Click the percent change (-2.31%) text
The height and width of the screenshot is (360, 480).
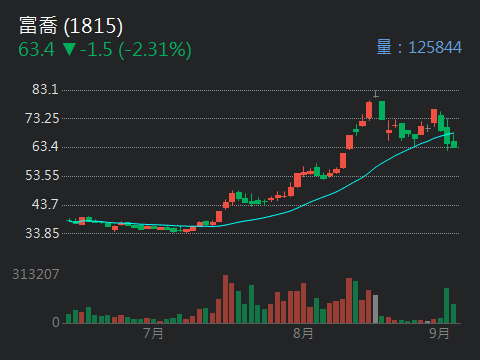[x=155, y=50]
